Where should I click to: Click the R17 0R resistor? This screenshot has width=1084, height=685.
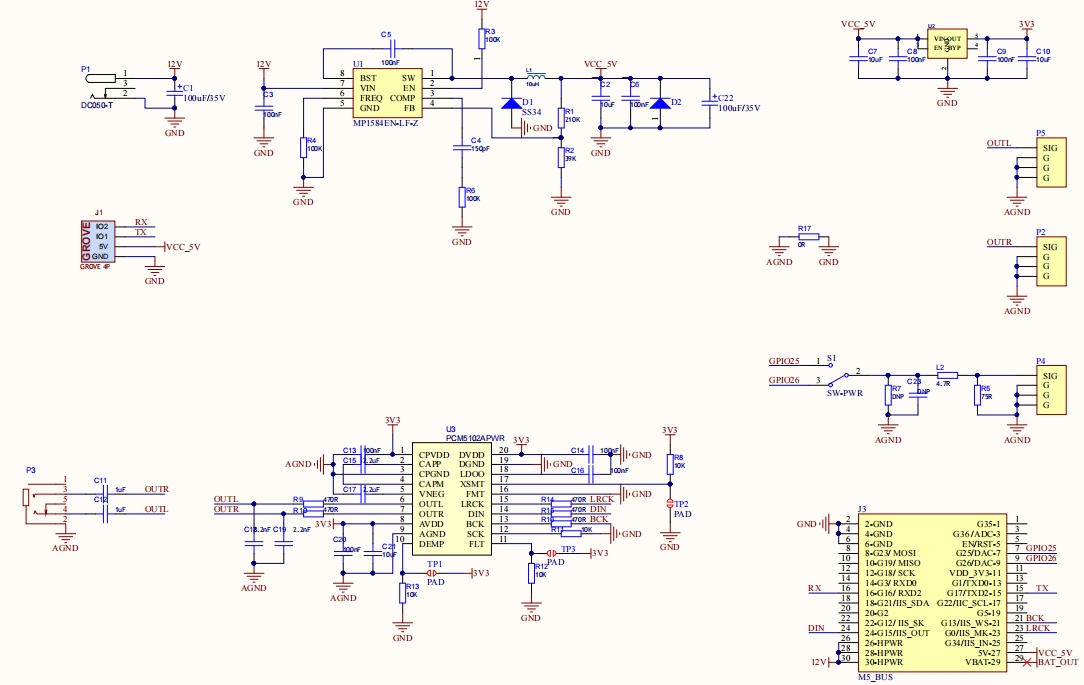(807, 237)
